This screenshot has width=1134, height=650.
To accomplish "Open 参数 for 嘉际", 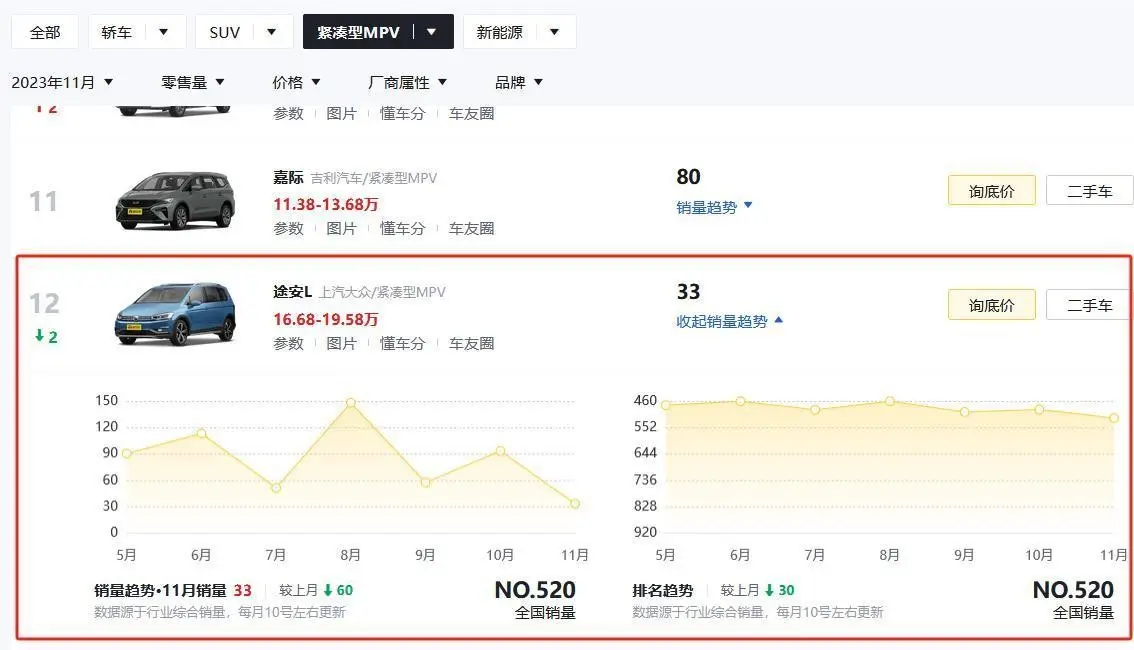I will (288, 228).
